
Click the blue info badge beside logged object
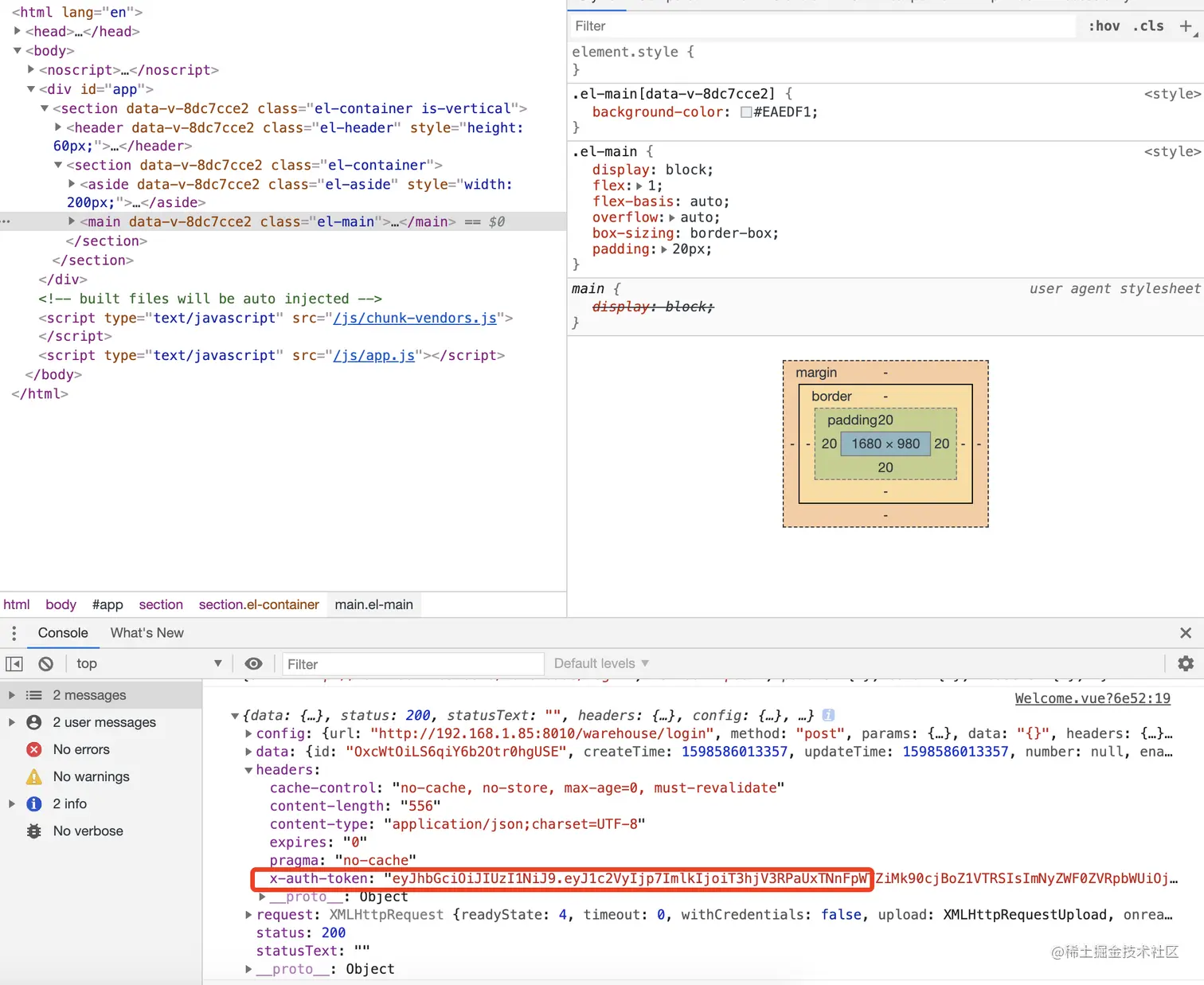828,715
